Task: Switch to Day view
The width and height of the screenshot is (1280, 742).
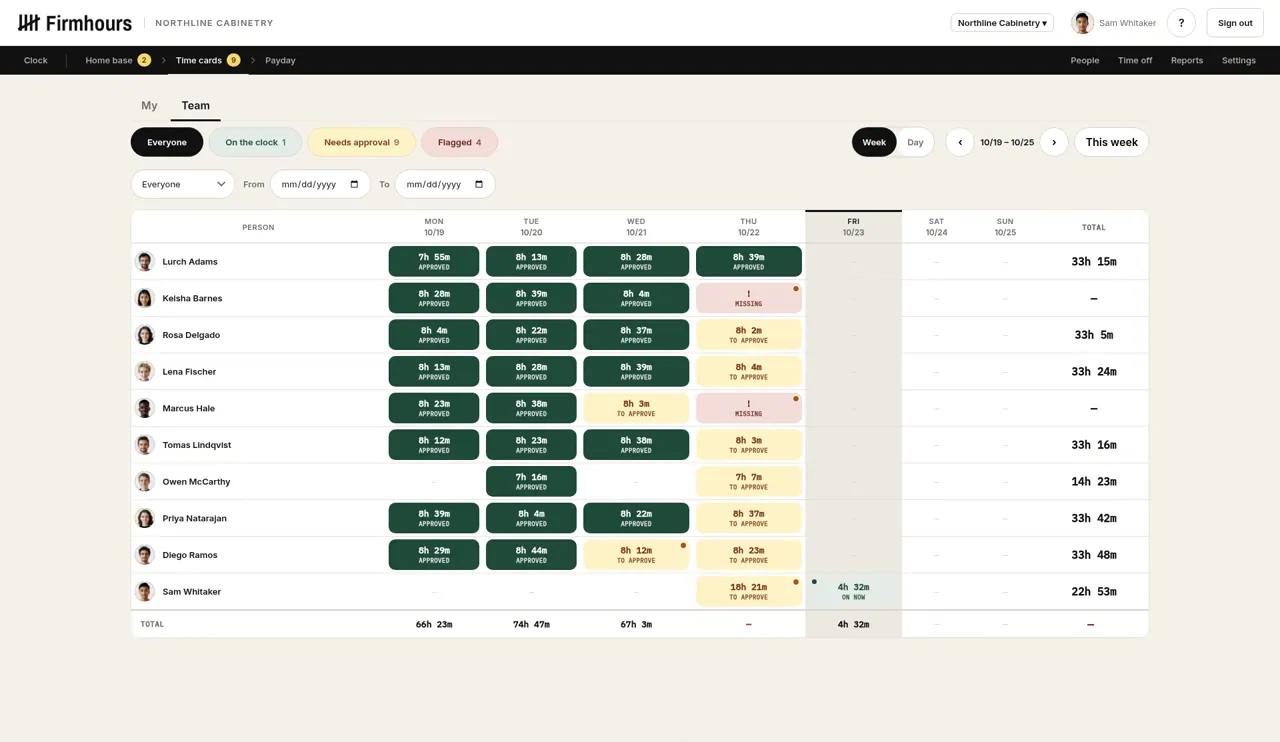Action: [x=915, y=142]
